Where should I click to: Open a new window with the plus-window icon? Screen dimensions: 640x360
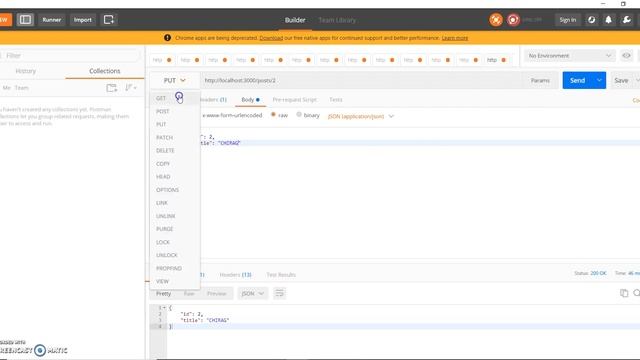(109, 20)
